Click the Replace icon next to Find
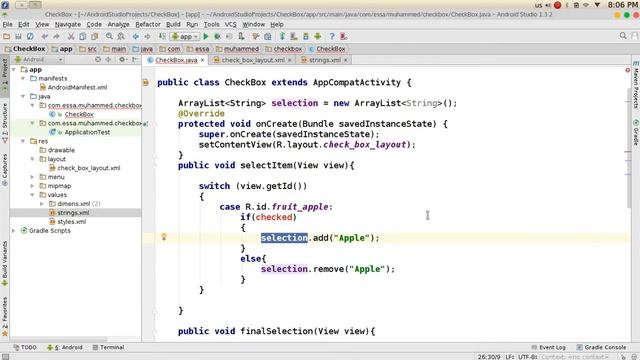Screen dimensions: 640x360 (x=121, y=37)
